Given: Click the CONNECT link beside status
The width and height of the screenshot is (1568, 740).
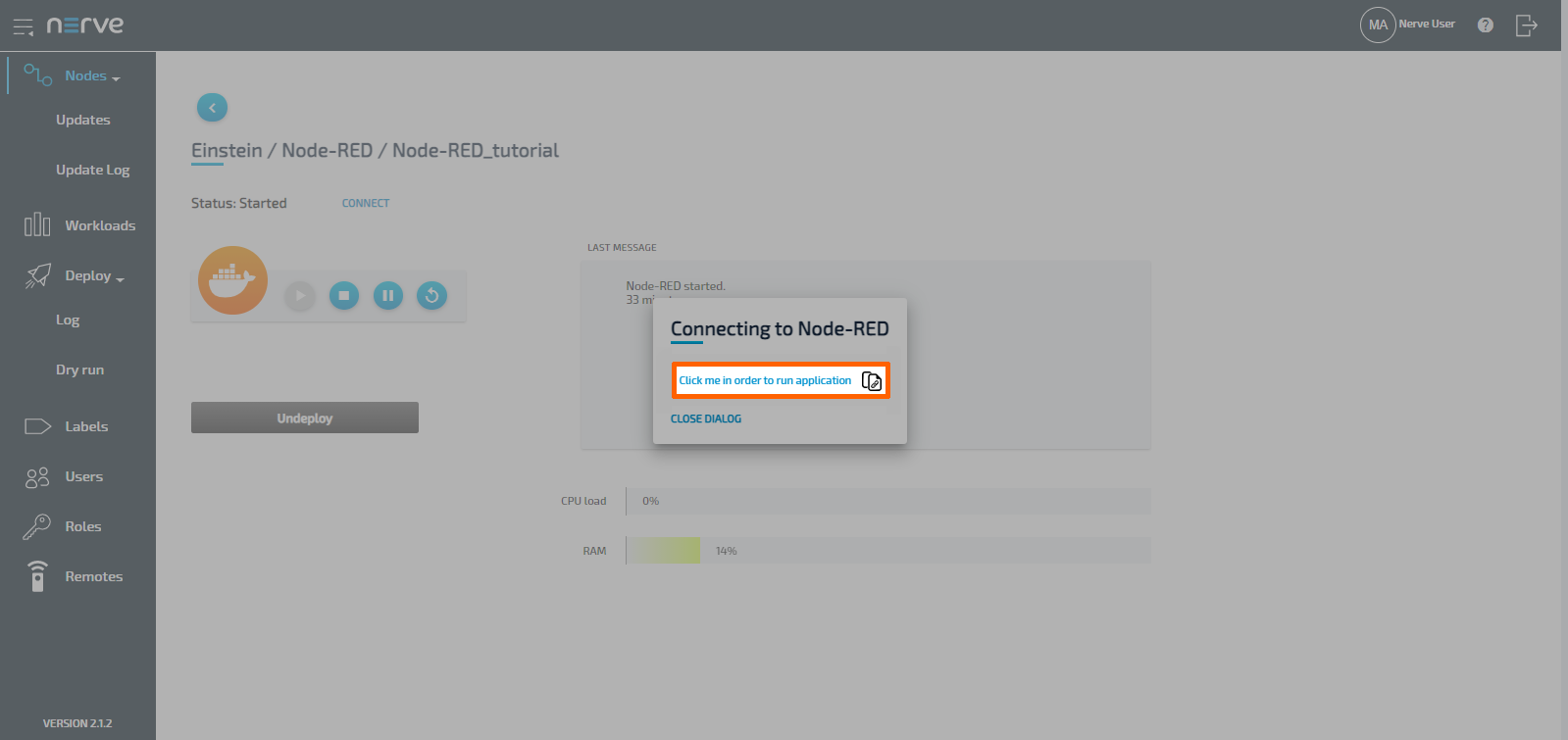Looking at the screenshot, I should pyautogui.click(x=366, y=203).
